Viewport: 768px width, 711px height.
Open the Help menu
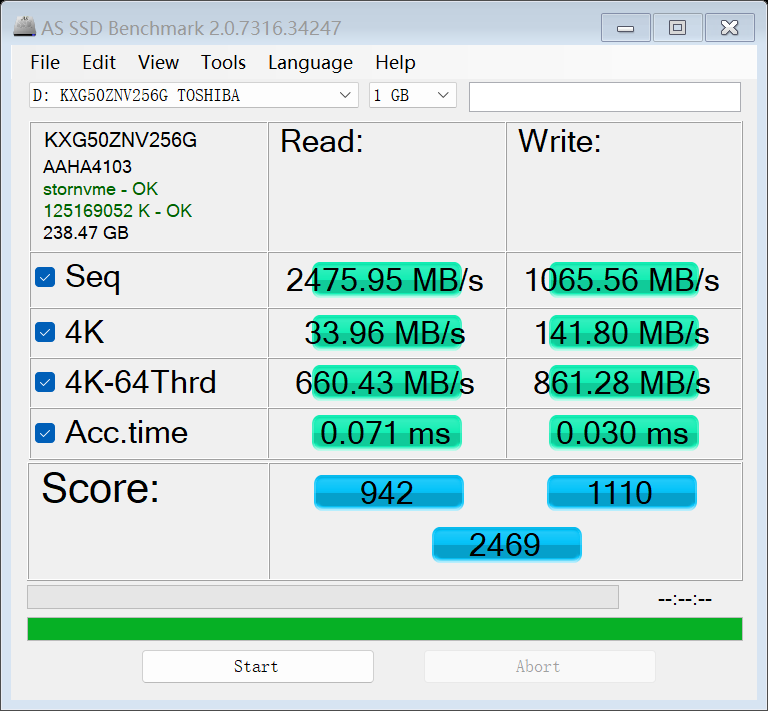[x=395, y=63]
